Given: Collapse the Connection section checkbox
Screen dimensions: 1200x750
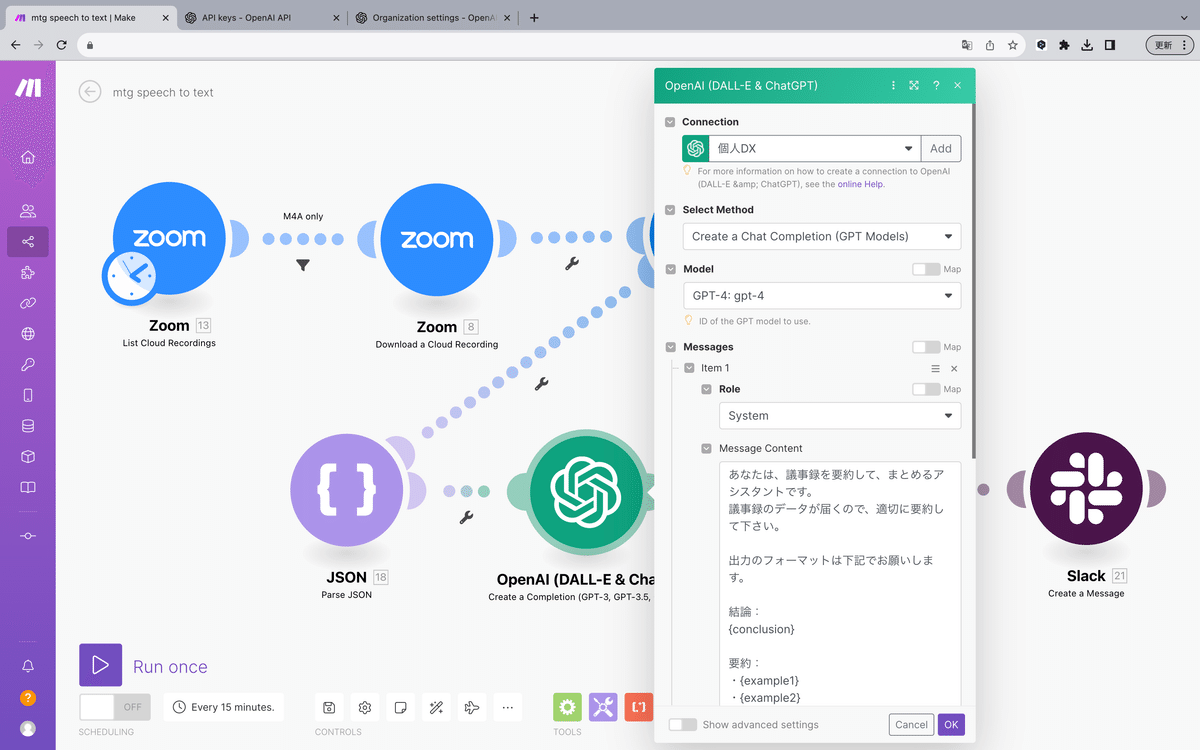Looking at the screenshot, I should [x=671, y=122].
